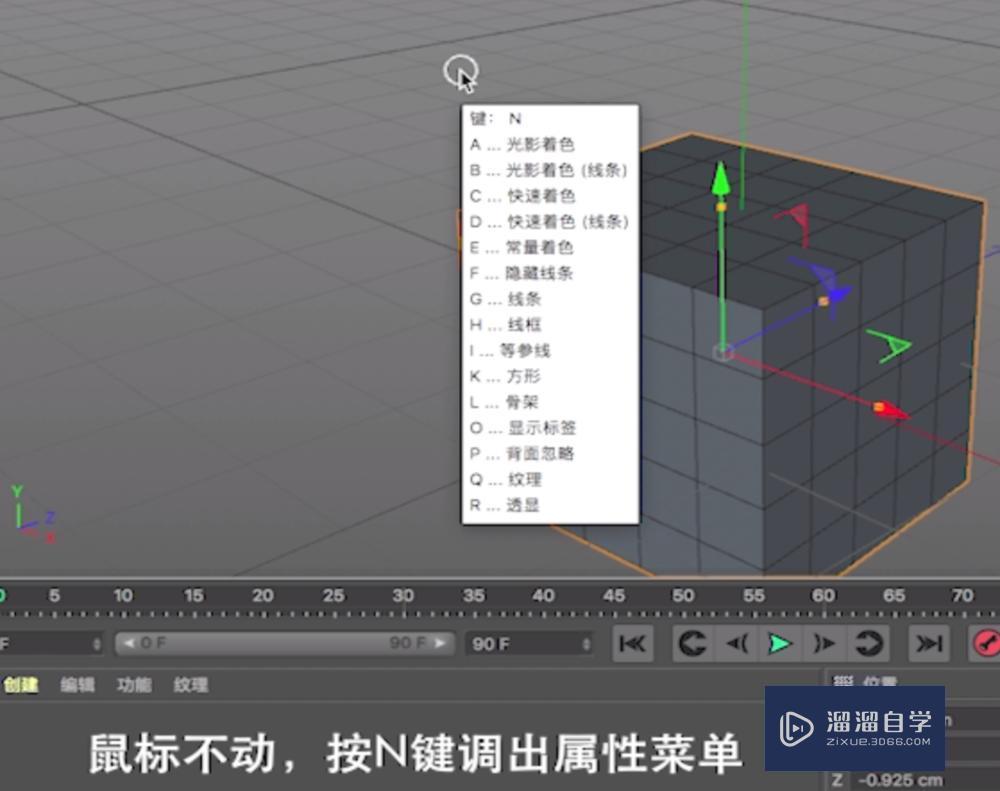Toggle the loop playback cycle icon
The width and height of the screenshot is (1000, 791).
(x=869, y=643)
